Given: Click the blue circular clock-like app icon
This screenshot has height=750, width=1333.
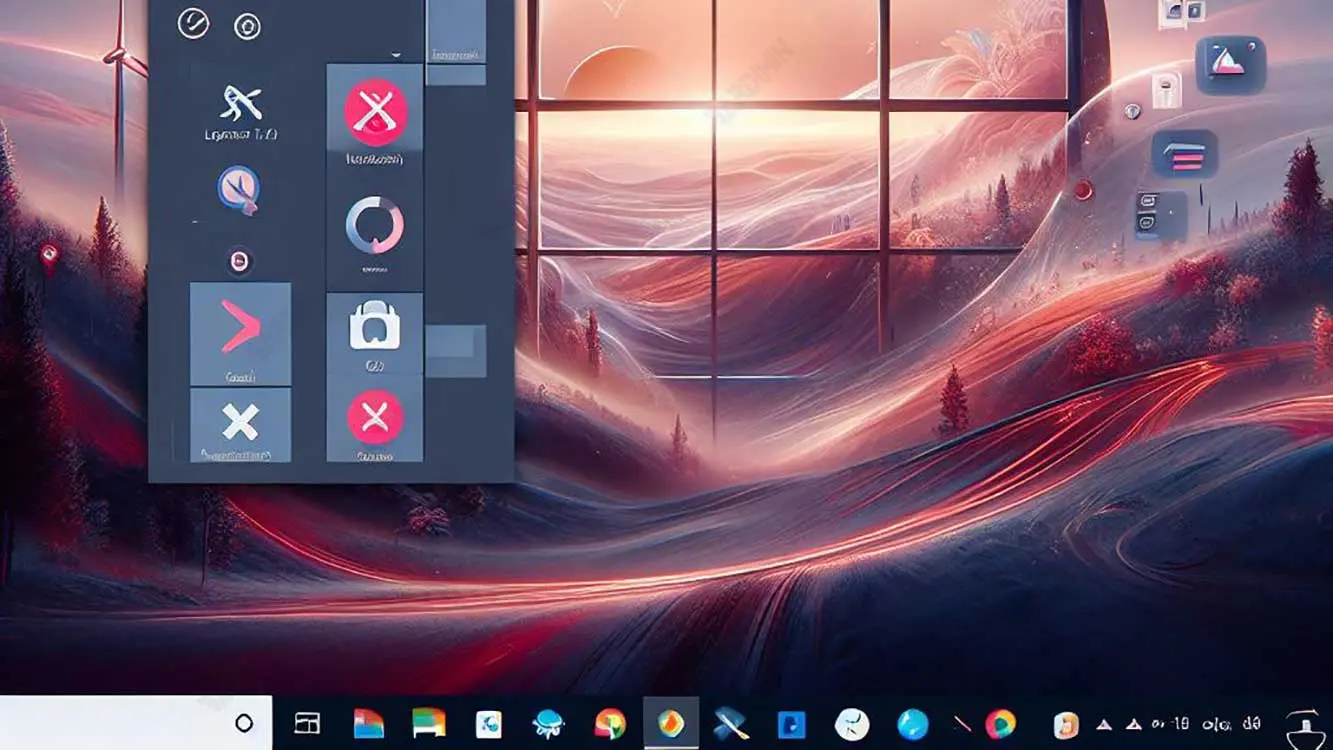Looking at the screenshot, I should tap(239, 189).
